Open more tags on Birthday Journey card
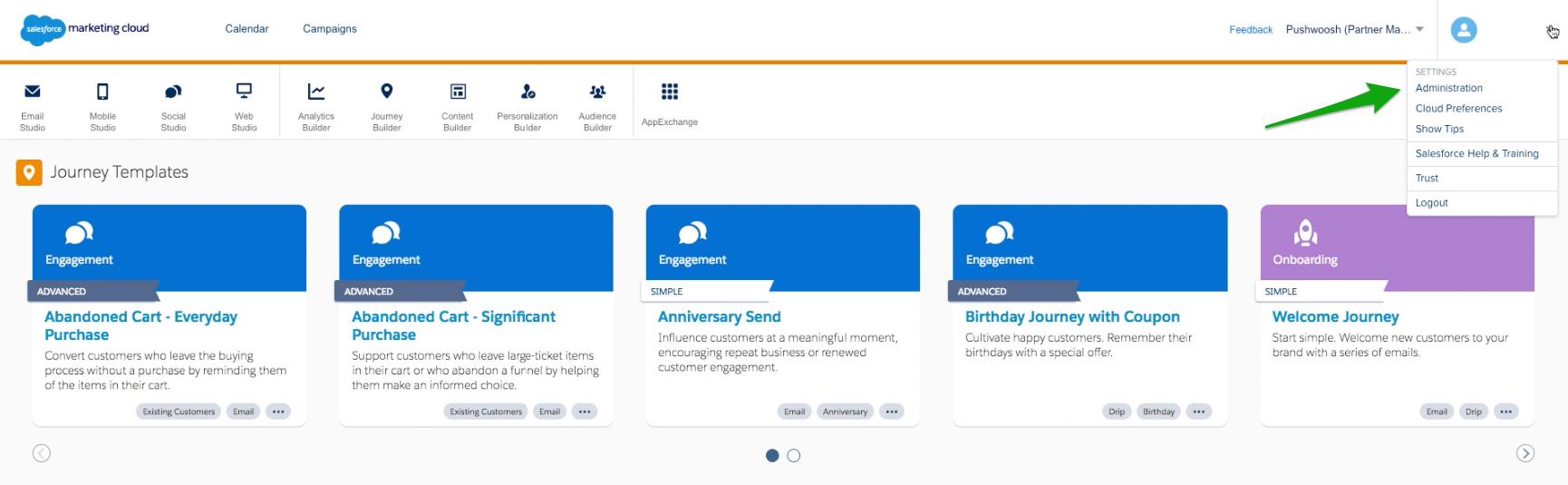This screenshot has width=1568, height=485. point(1199,412)
